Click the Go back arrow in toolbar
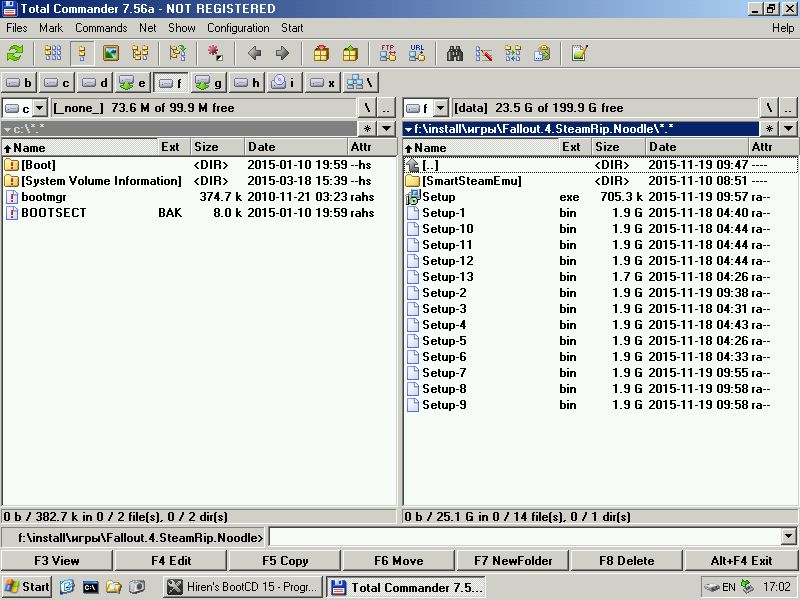Viewport: 800px width, 600px height. (254, 54)
